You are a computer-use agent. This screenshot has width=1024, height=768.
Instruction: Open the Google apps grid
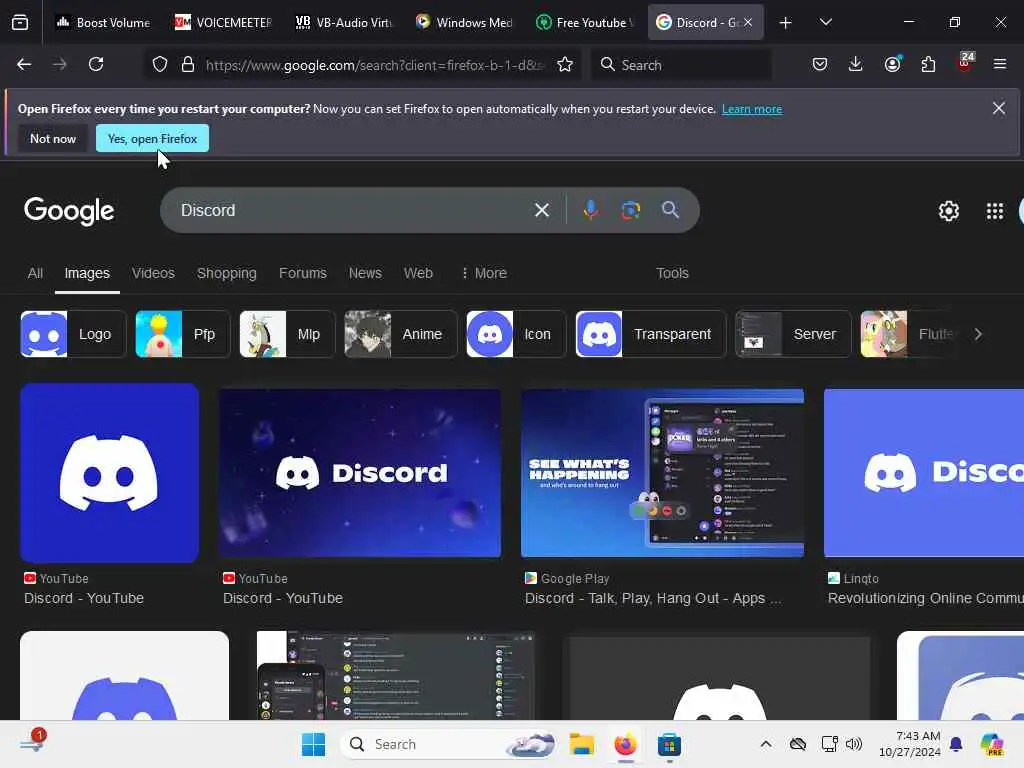point(995,211)
